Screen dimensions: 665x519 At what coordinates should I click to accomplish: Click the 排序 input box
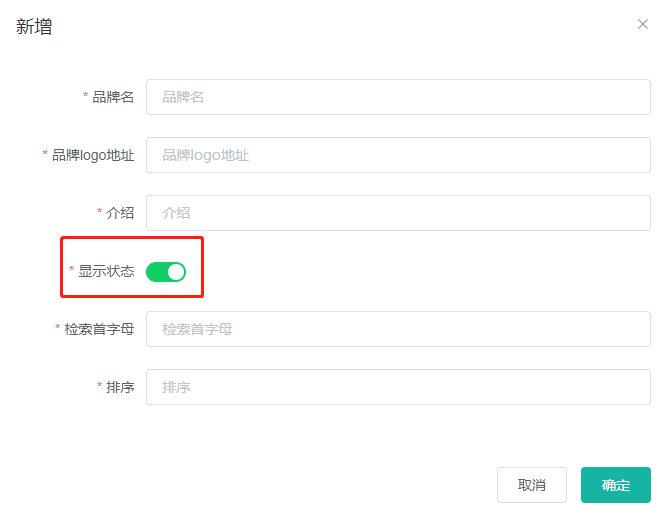[x=398, y=387]
